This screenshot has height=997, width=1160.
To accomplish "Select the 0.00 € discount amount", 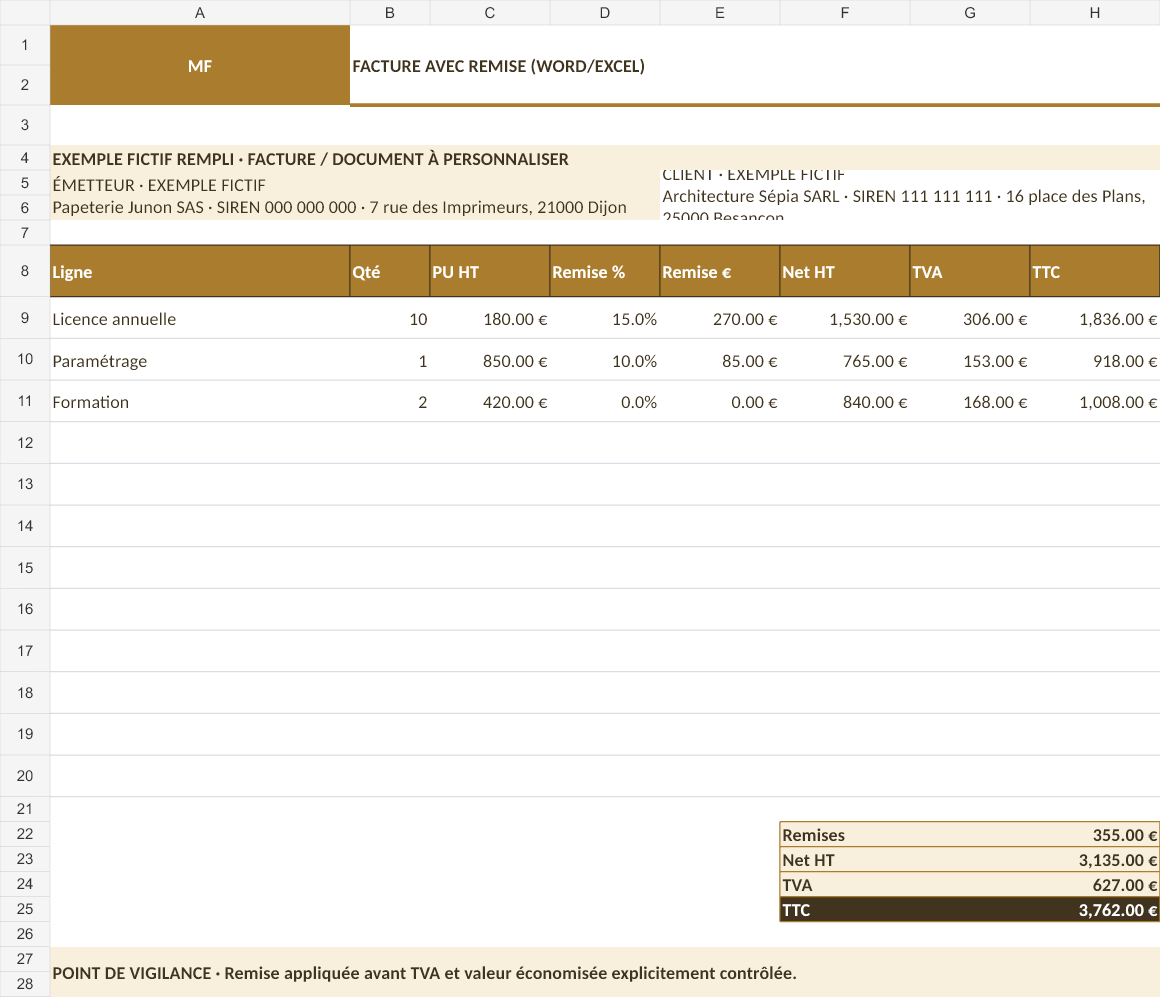I will (x=720, y=402).
